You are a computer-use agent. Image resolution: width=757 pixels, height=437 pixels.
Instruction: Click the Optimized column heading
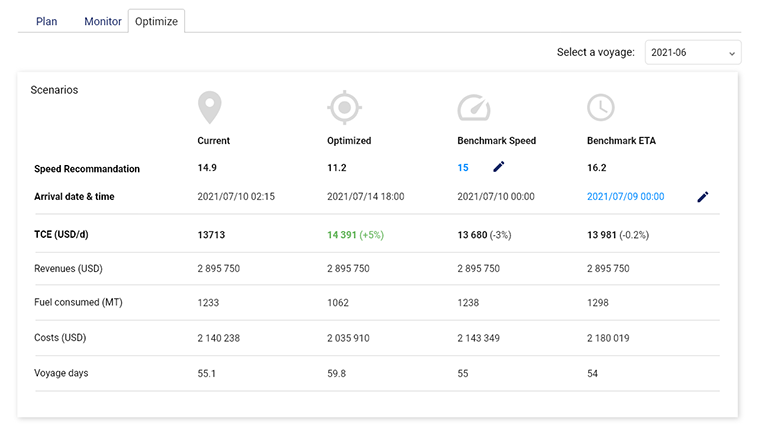pyautogui.click(x=349, y=141)
